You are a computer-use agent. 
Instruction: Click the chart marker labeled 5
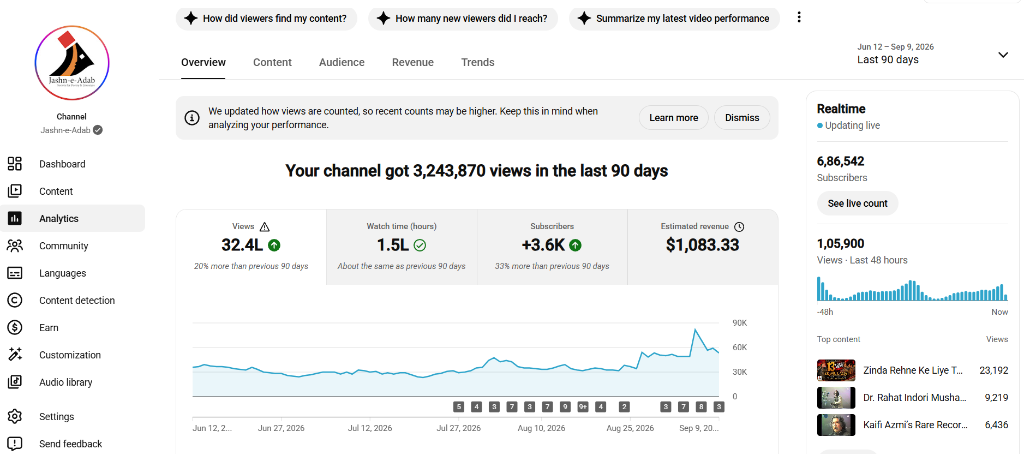pyautogui.click(x=459, y=407)
